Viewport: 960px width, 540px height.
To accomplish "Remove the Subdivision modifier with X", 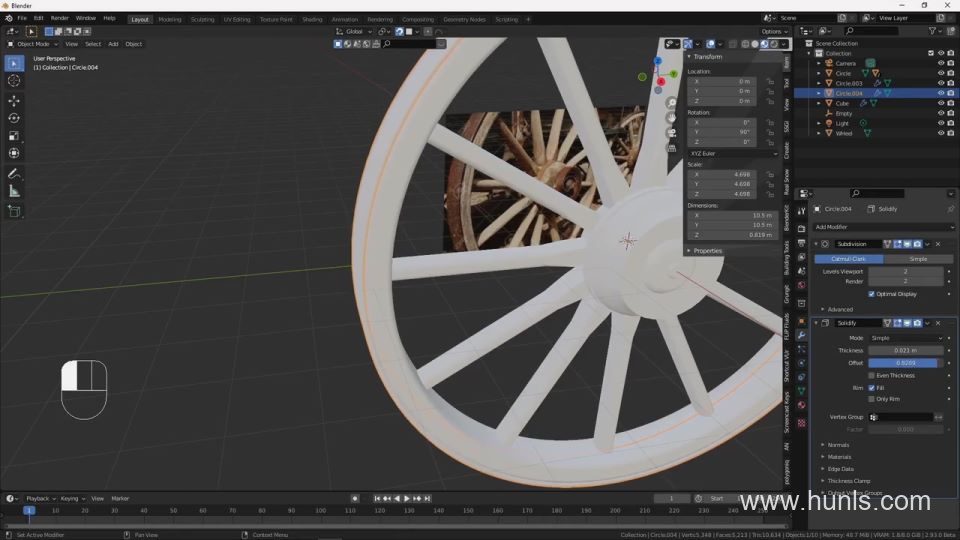I will (938, 244).
